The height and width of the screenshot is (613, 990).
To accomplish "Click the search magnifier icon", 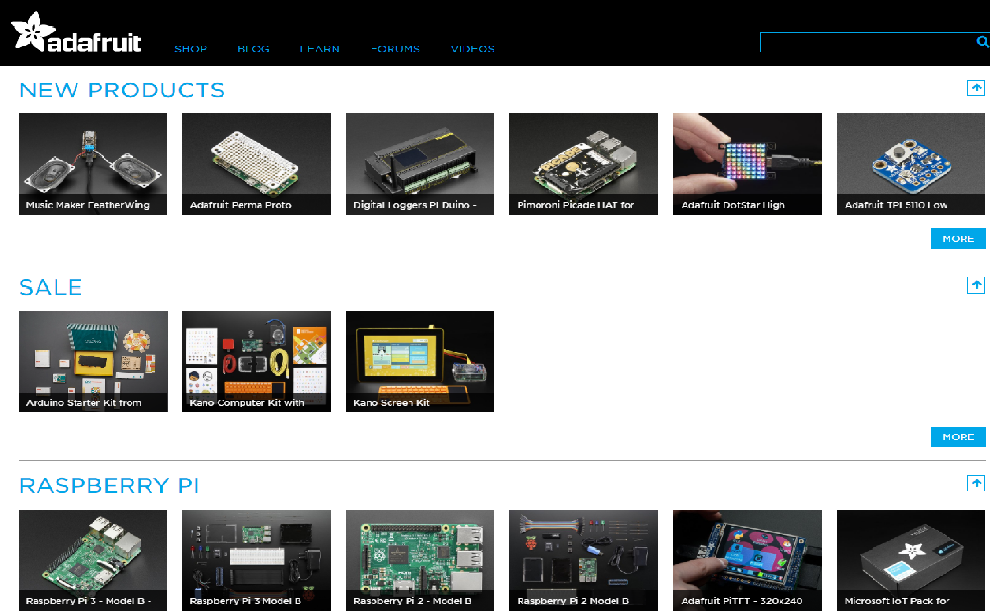I will click(x=982, y=42).
